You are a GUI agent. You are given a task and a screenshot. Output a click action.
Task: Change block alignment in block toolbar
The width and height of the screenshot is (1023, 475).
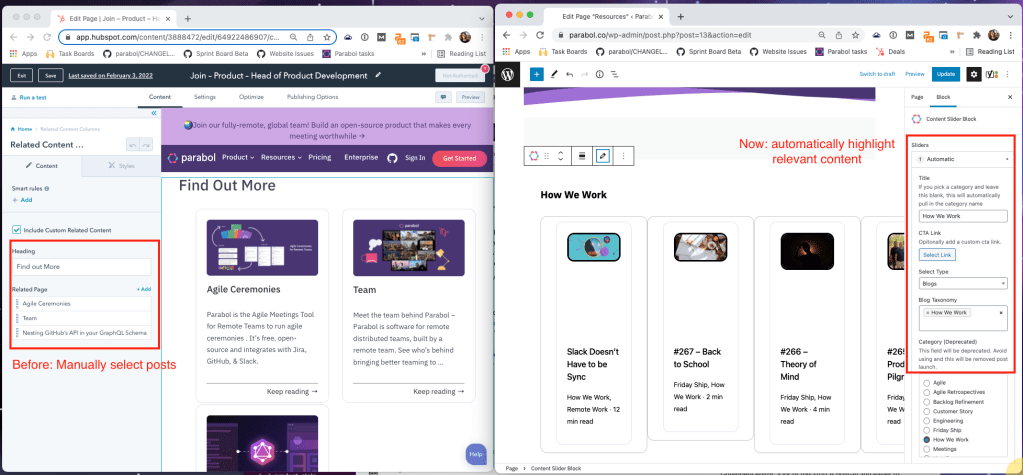pyautogui.click(x=581, y=156)
